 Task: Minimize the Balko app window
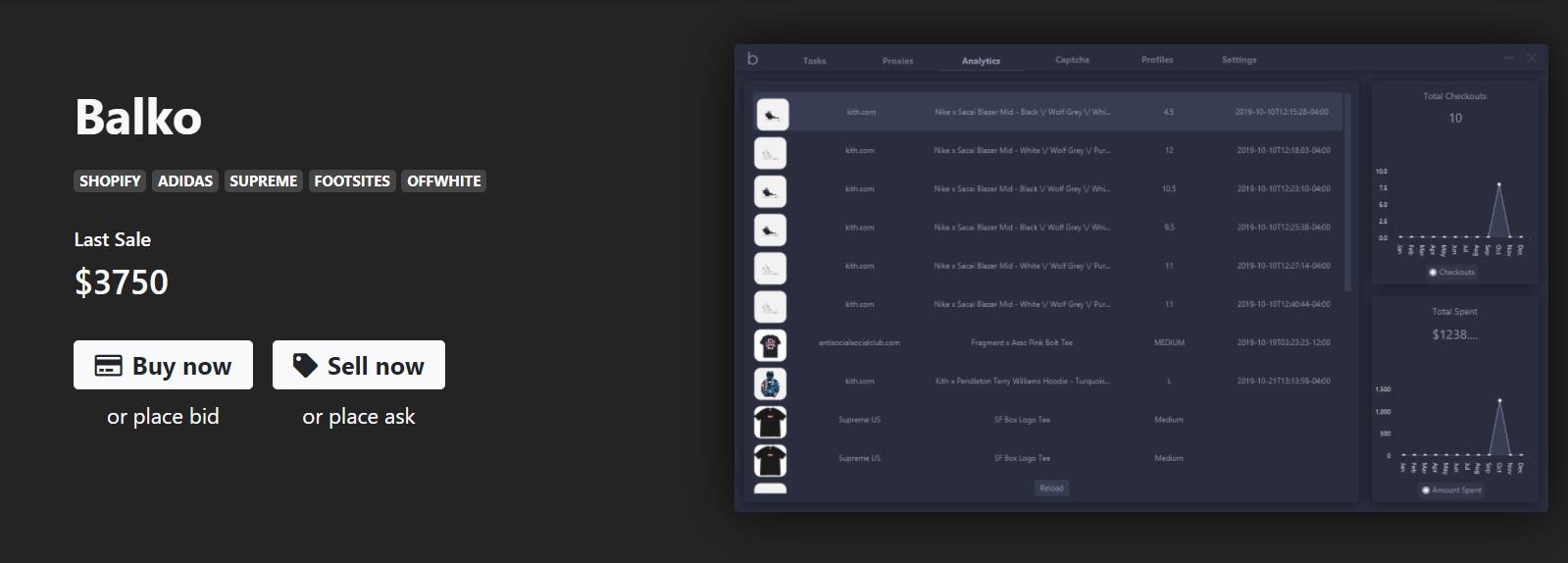pyautogui.click(x=1509, y=59)
